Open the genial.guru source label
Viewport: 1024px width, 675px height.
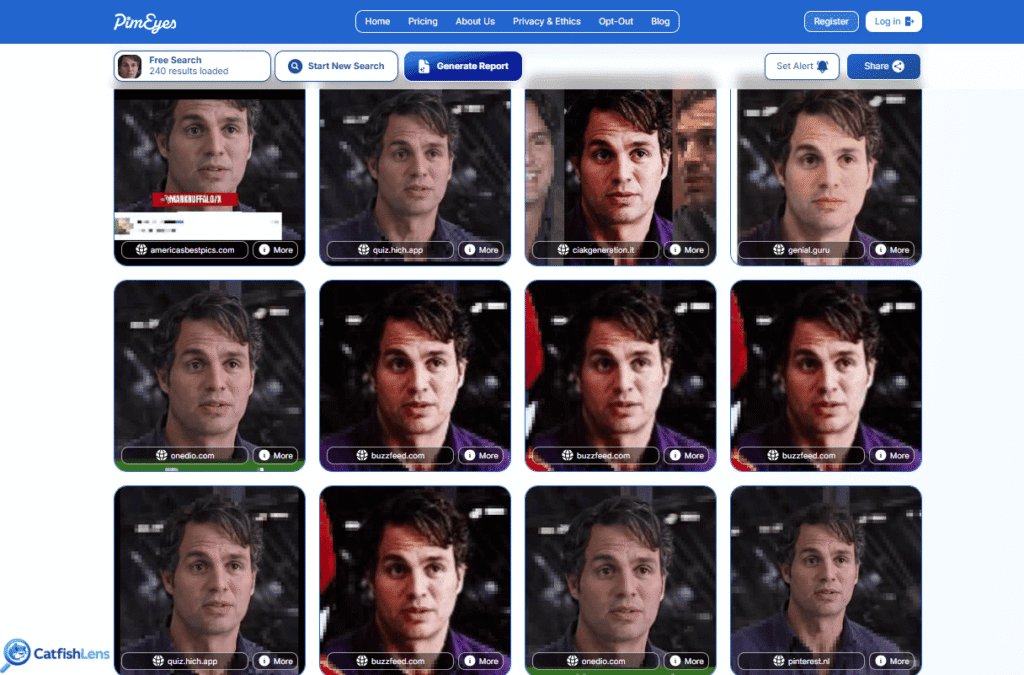coord(801,250)
